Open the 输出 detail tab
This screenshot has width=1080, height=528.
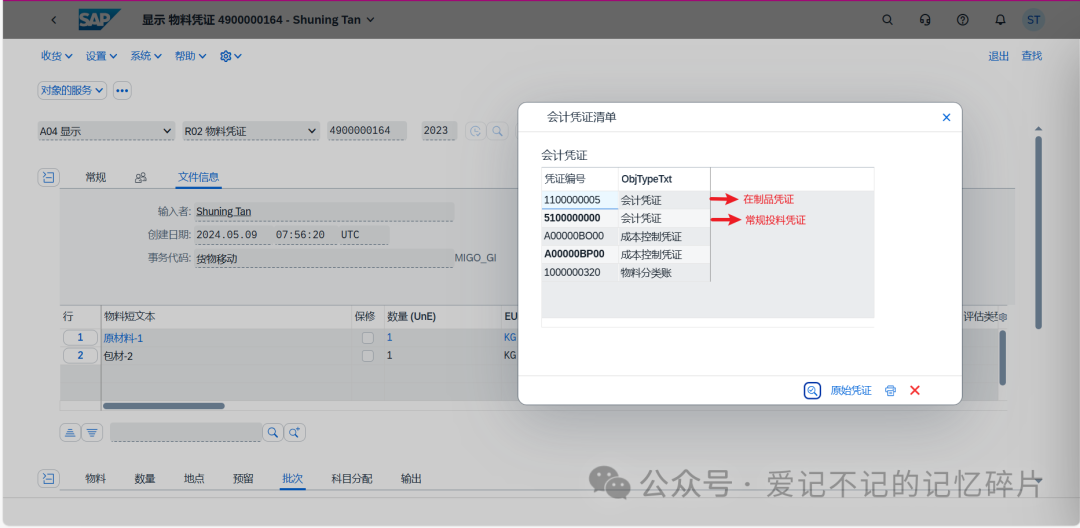411,478
